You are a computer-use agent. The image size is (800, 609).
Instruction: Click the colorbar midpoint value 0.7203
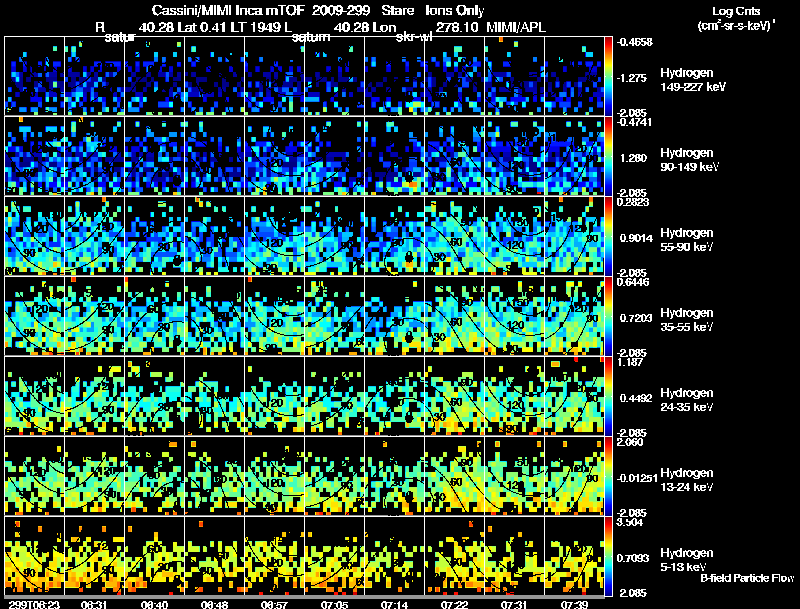[x=636, y=318]
